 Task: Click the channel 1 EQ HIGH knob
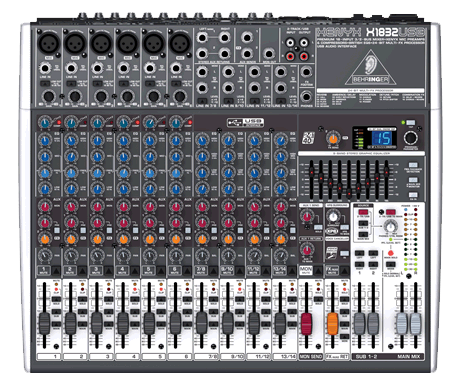[x=45, y=141]
